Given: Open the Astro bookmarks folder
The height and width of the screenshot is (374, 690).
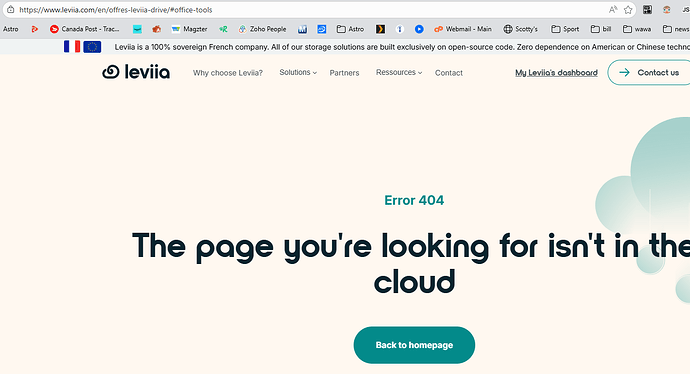Looking at the screenshot, I should [x=350, y=29].
